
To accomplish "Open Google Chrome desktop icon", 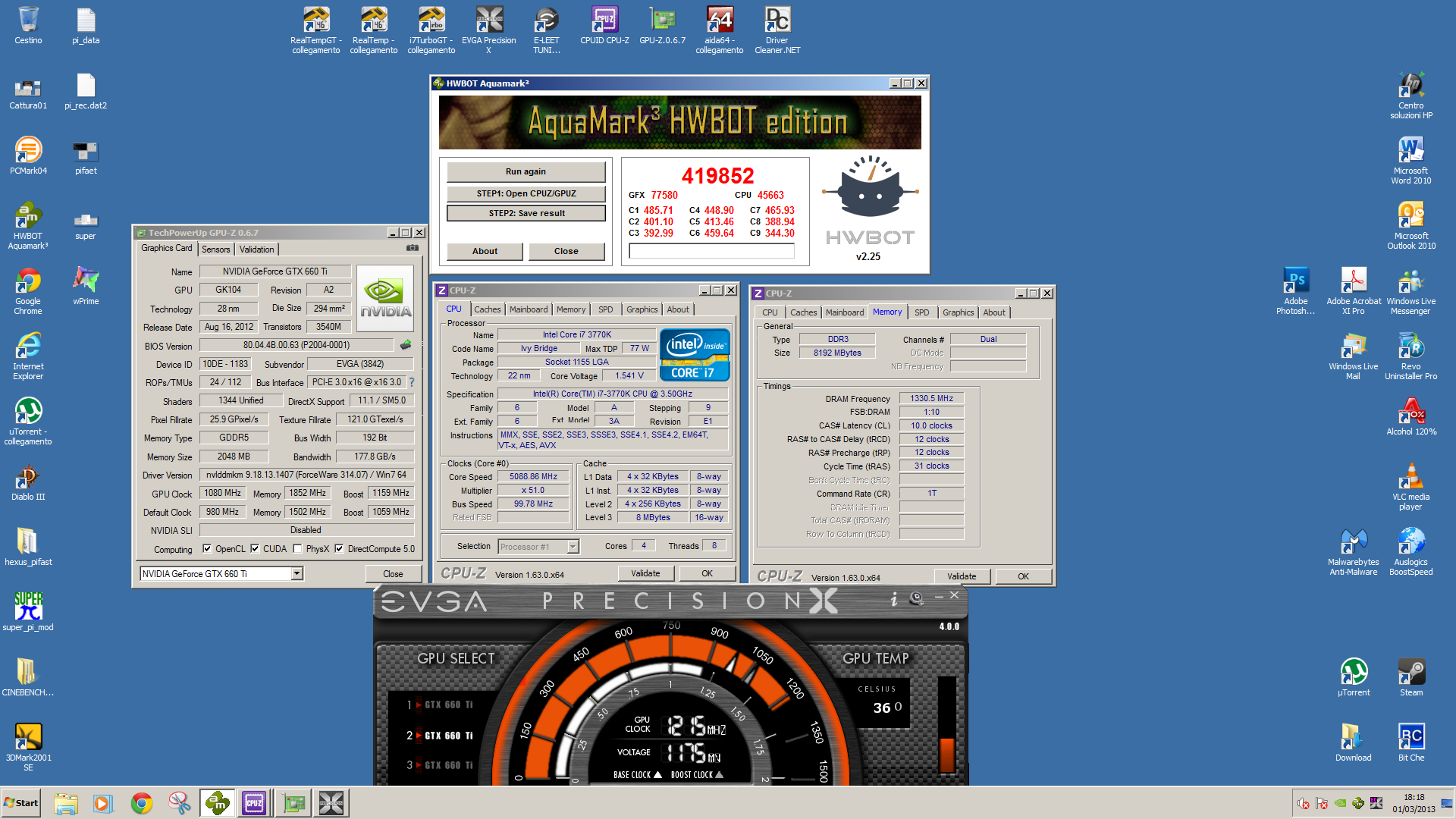I will tap(28, 290).
